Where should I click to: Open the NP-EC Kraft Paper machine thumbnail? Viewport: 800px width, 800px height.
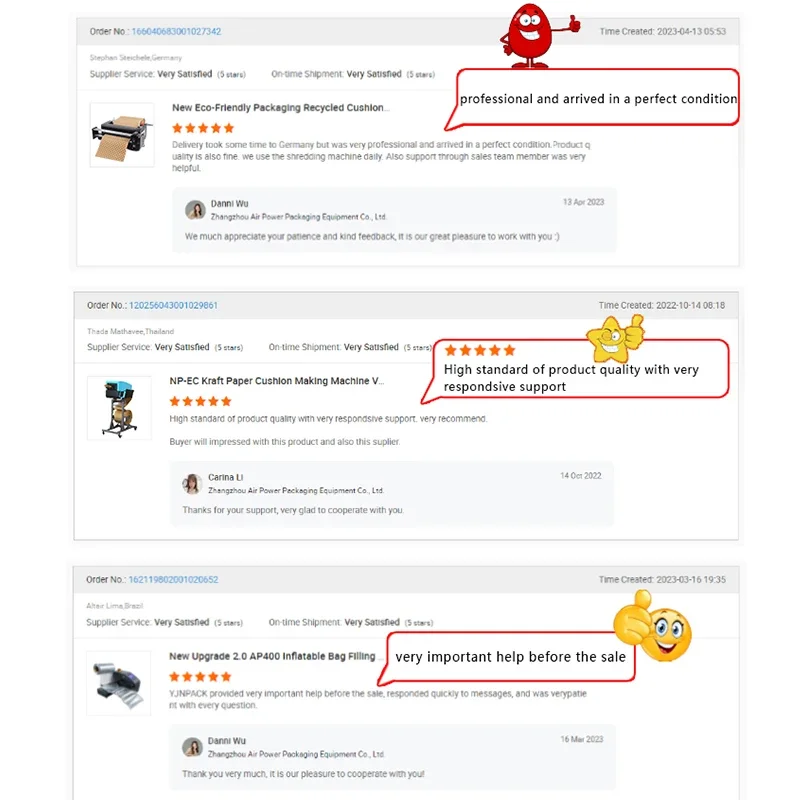119,408
